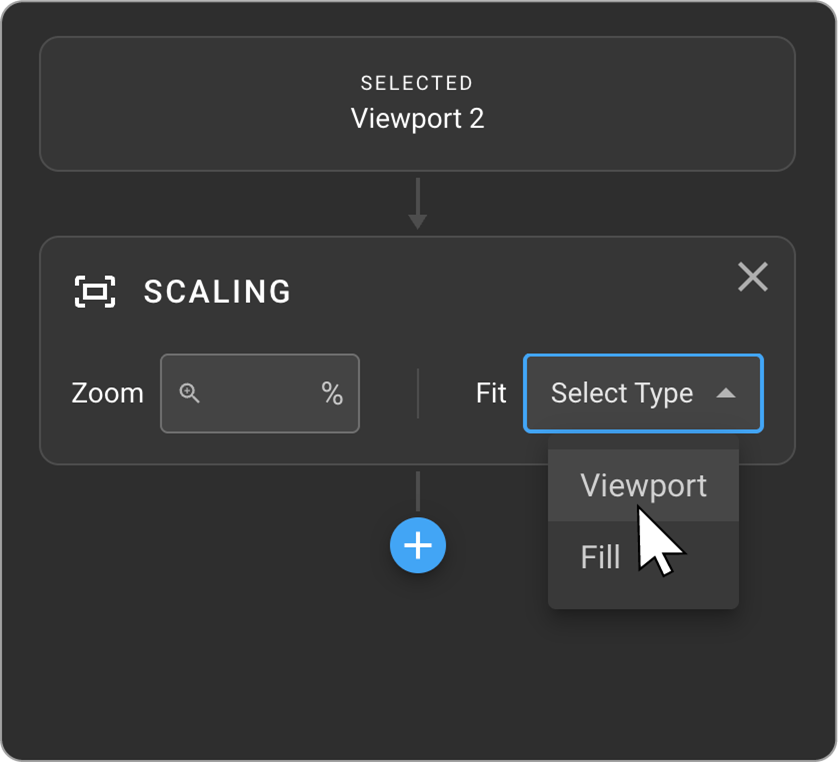This screenshot has width=838, height=762.
Task: Focus the Zoom percentage input field
Action: [x=260, y=393]
